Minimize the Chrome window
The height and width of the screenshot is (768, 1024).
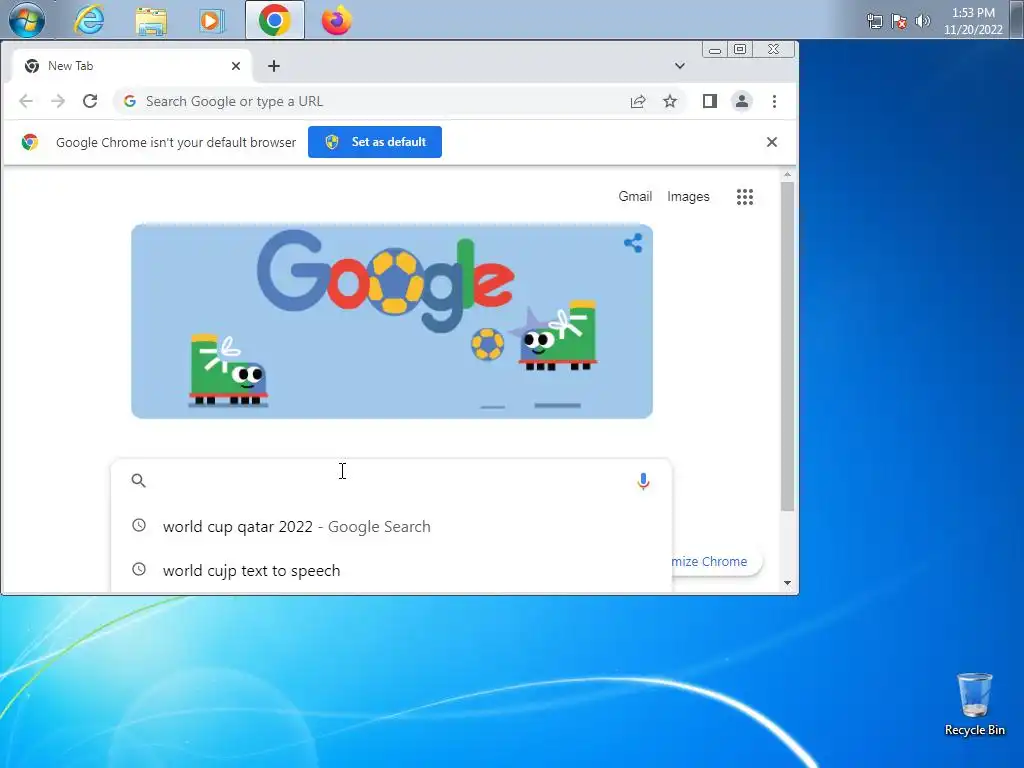[x=715, y=50]
